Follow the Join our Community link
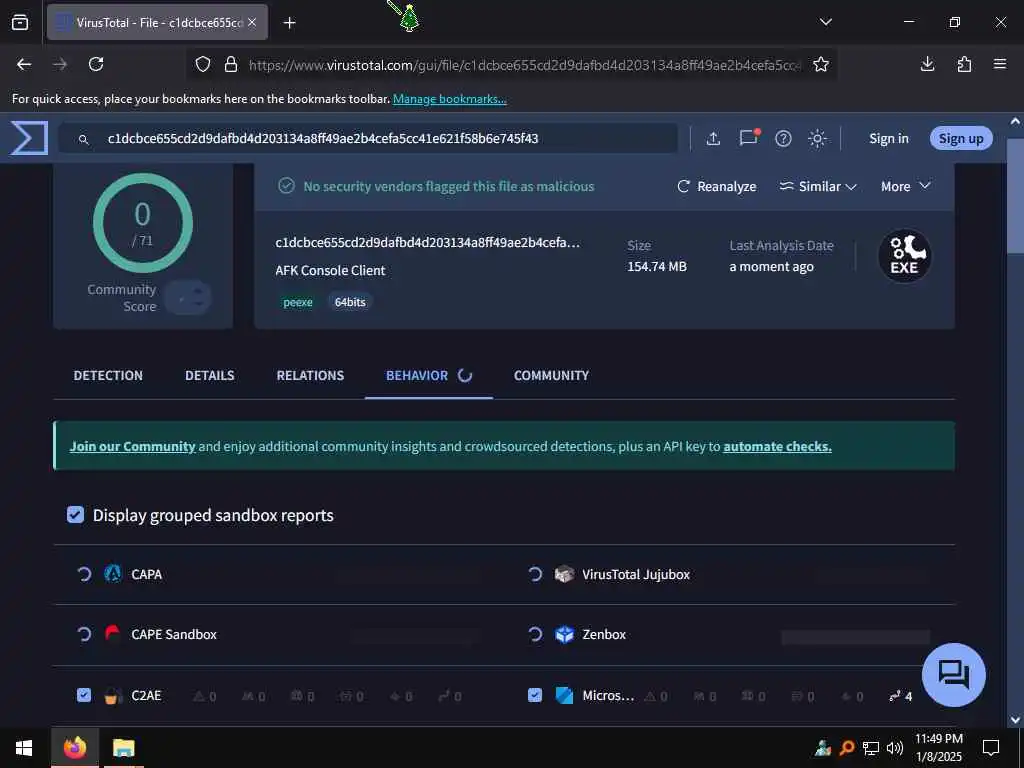This screenshot has height=768, width=1024. 133,446
